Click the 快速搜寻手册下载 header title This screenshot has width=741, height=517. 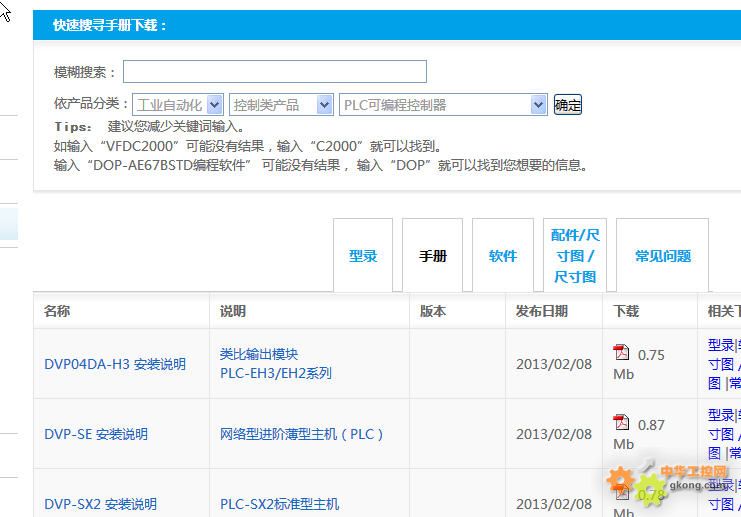point(110,25)
